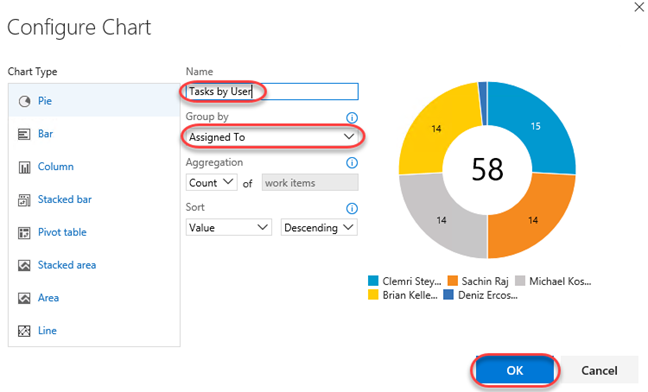Click the Sort info icon

coord(352,208)
